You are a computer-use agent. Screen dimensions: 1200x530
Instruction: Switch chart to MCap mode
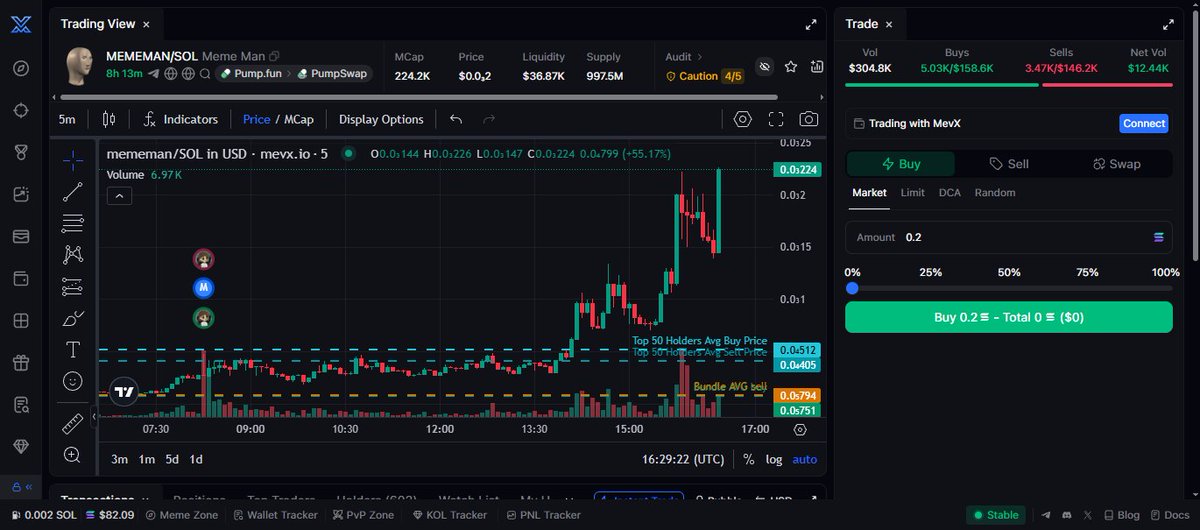pyautogui.click(x=299, y=119)
